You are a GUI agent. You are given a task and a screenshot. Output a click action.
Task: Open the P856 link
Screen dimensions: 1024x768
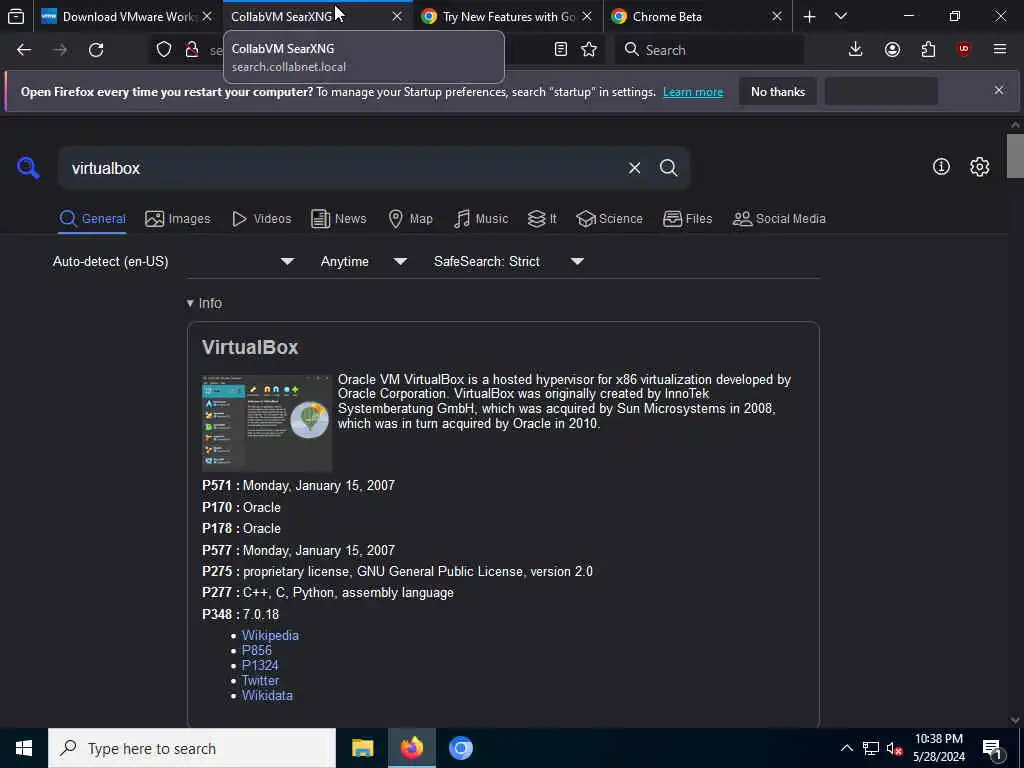pos(257,650)
